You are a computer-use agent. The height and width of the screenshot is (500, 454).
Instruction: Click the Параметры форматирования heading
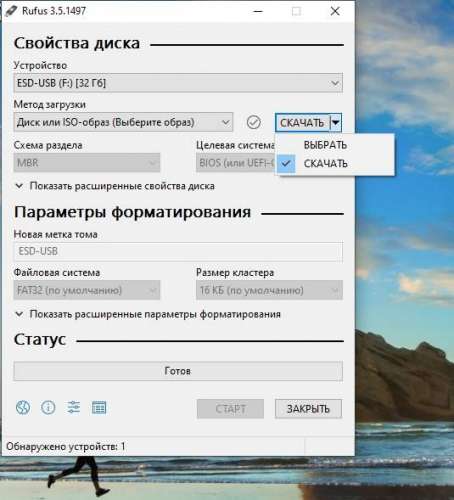pos(132,212)
